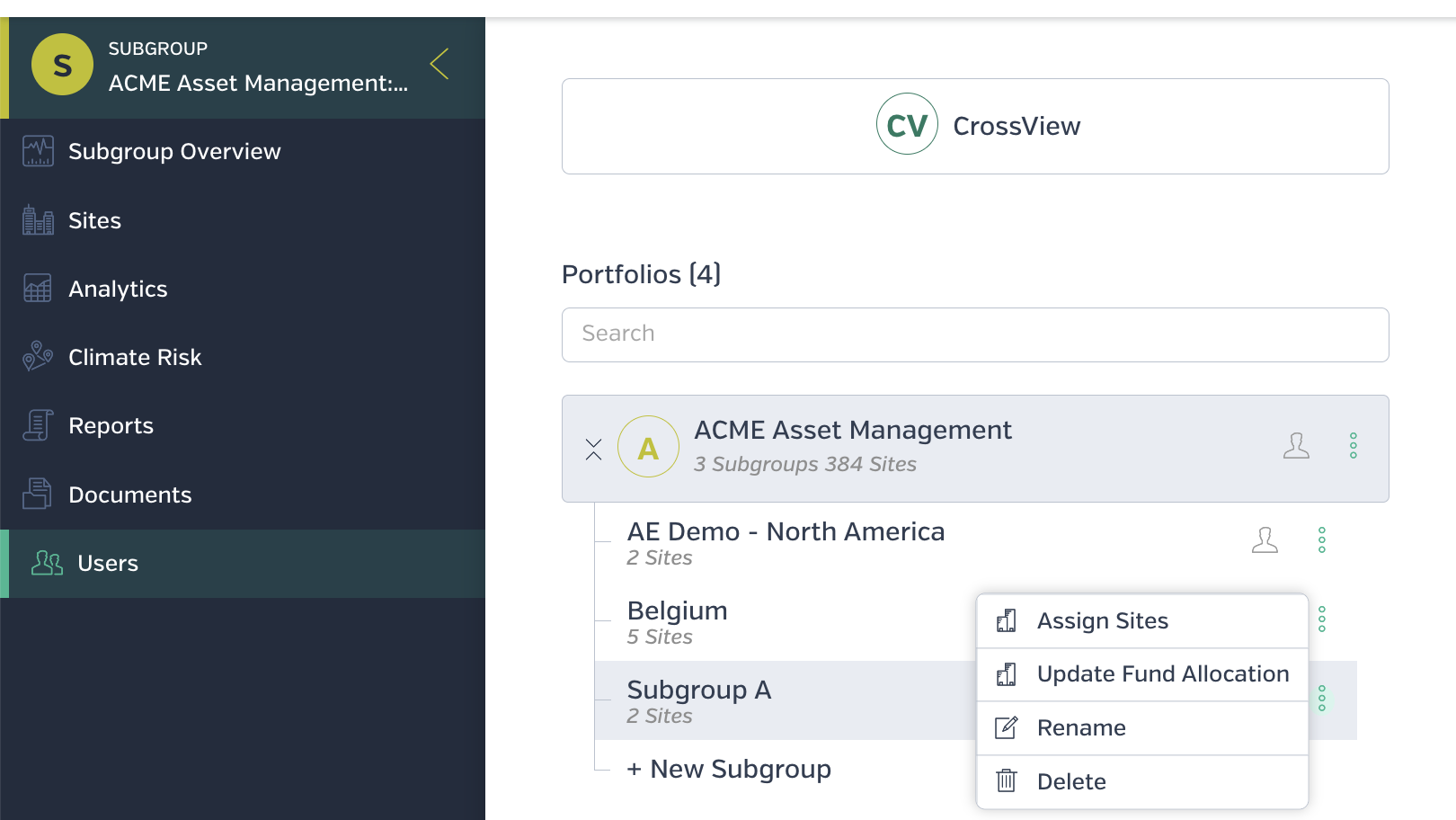Select Delete in the context menu

coord(1142,781)
